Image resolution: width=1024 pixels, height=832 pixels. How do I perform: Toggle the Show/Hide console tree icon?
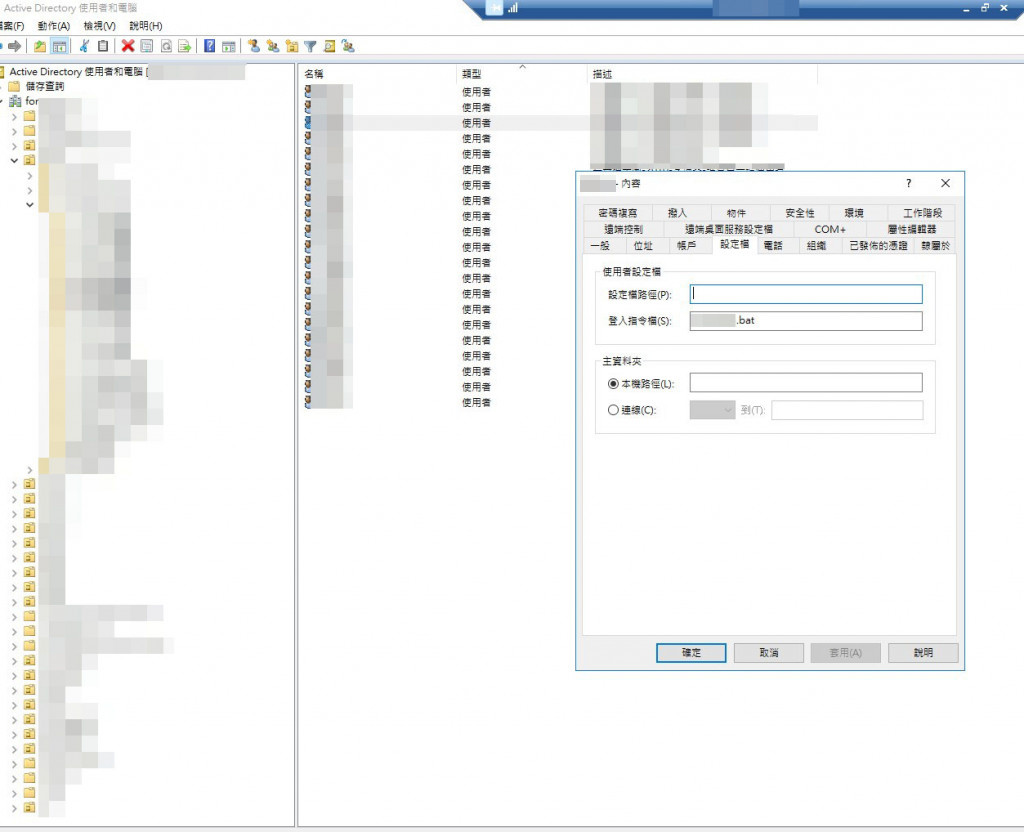click(59, 46)
